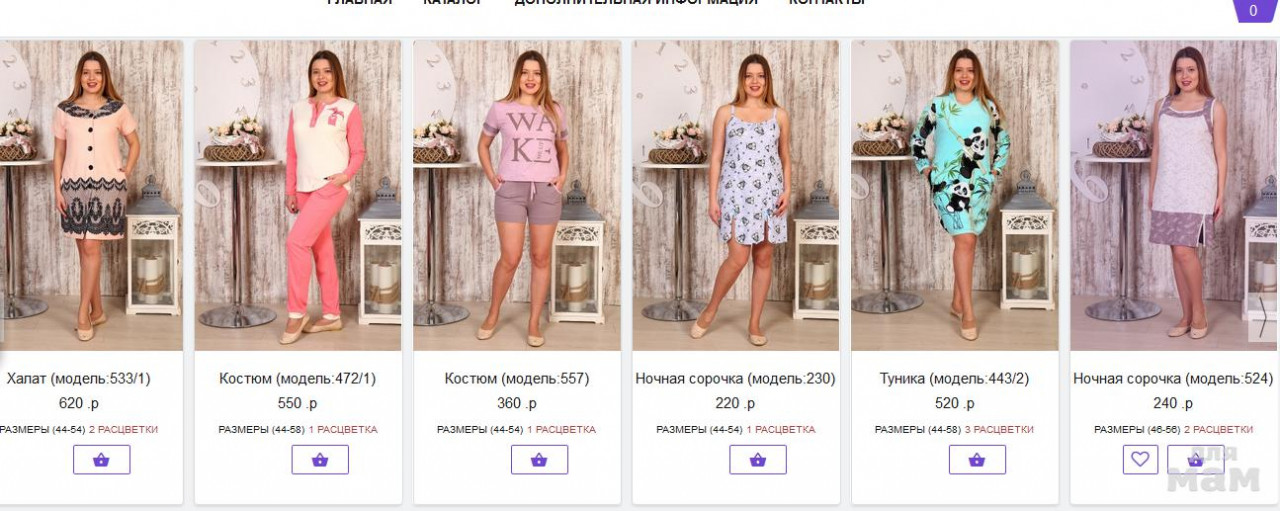Open the panda tunic product photo

[x=955, y=195]
